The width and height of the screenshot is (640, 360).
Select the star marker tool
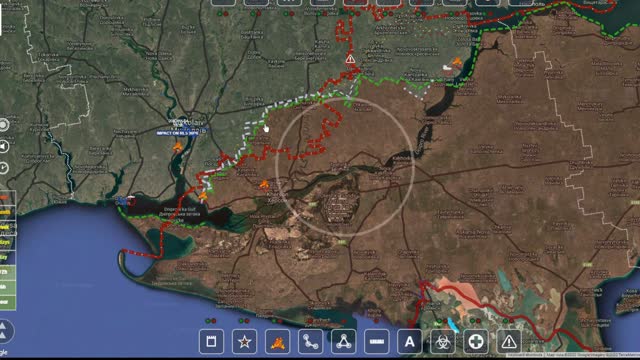(x=244, y=341)
